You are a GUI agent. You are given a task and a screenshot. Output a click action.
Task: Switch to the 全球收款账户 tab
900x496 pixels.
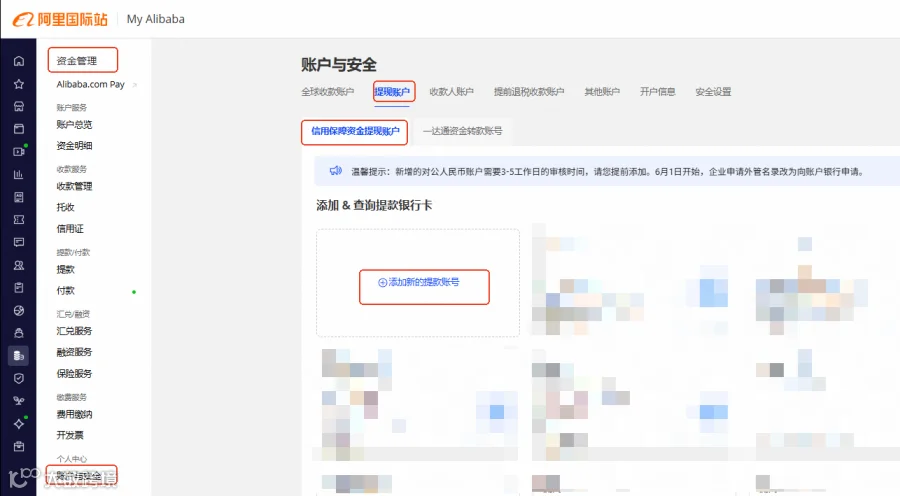pos(328,92)
